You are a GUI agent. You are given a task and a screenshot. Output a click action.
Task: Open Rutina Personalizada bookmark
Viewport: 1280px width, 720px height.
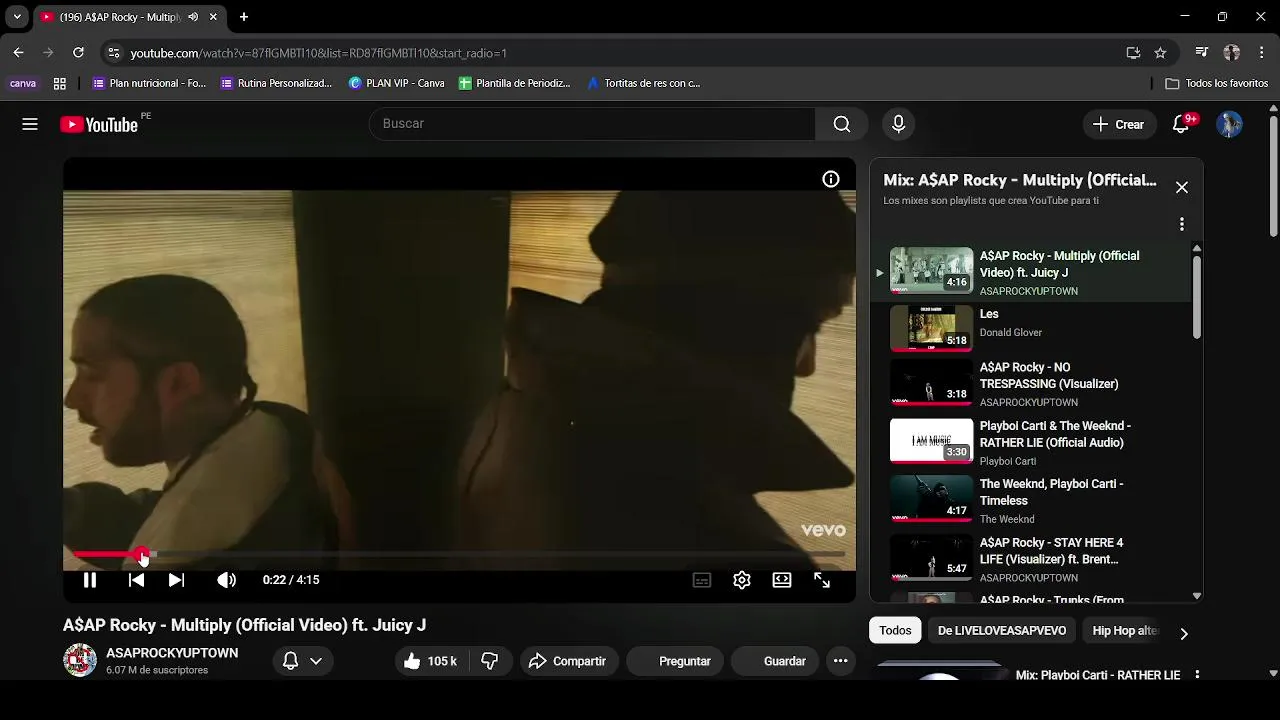click(x=277, y=84)
